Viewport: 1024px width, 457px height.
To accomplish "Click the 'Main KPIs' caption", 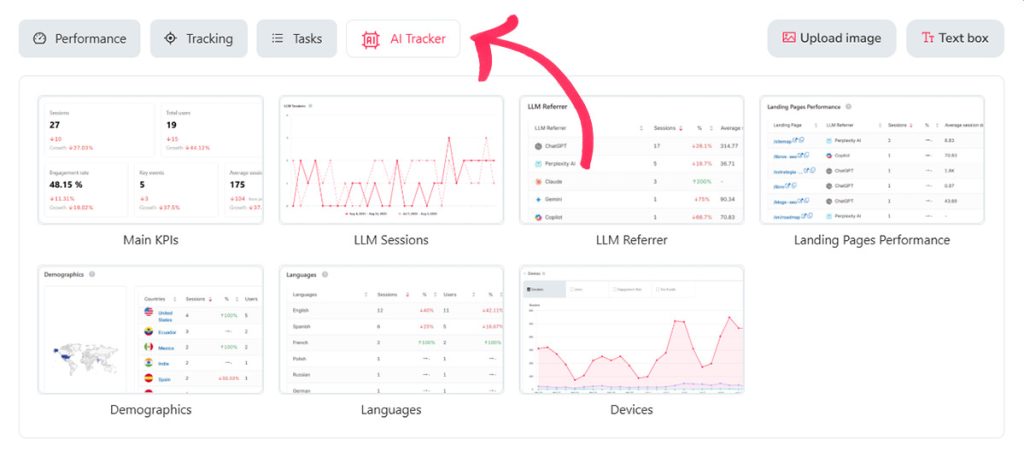I will coord(151,240).
